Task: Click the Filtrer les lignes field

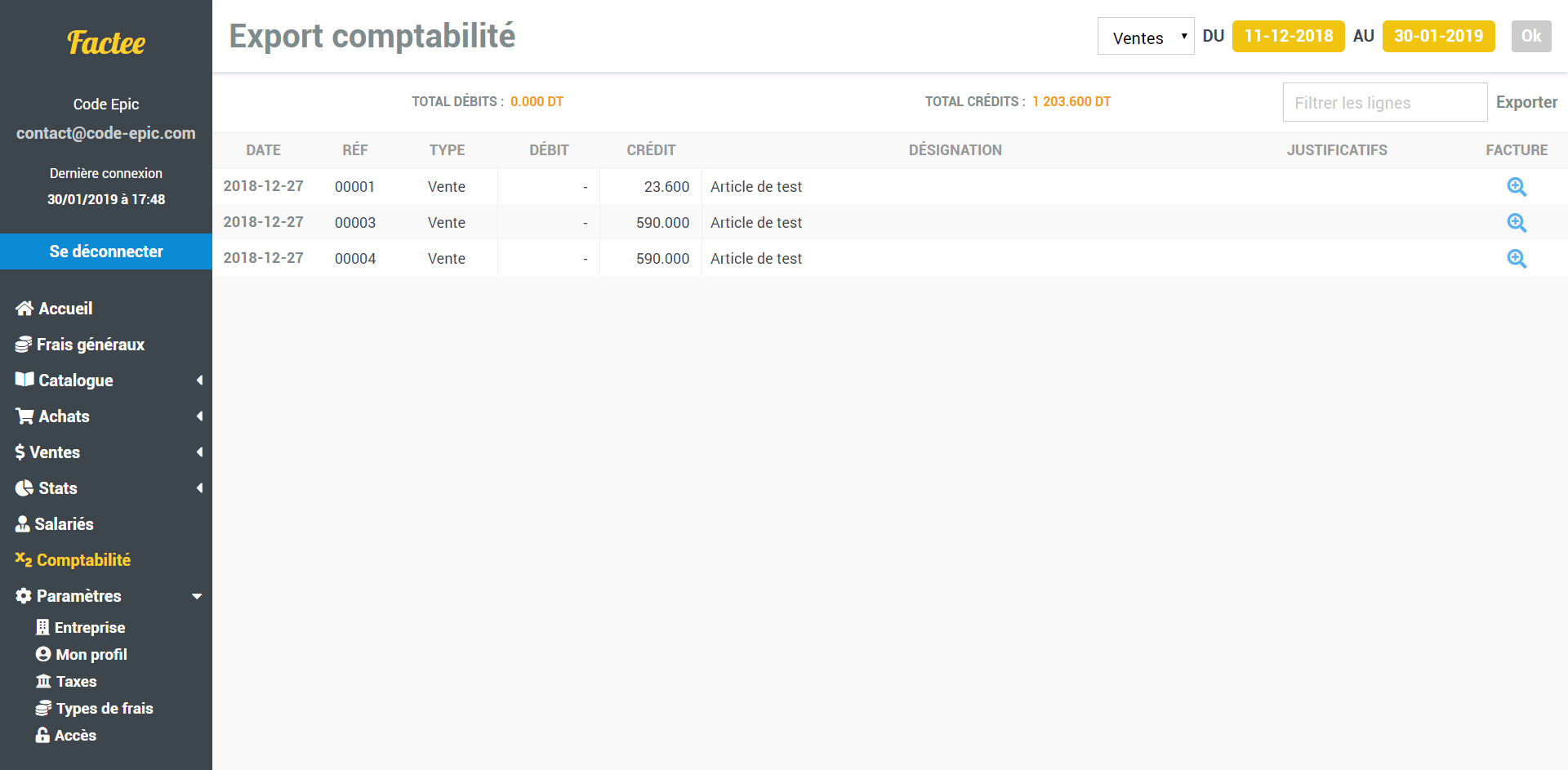Action: (x=1384, y=101)
